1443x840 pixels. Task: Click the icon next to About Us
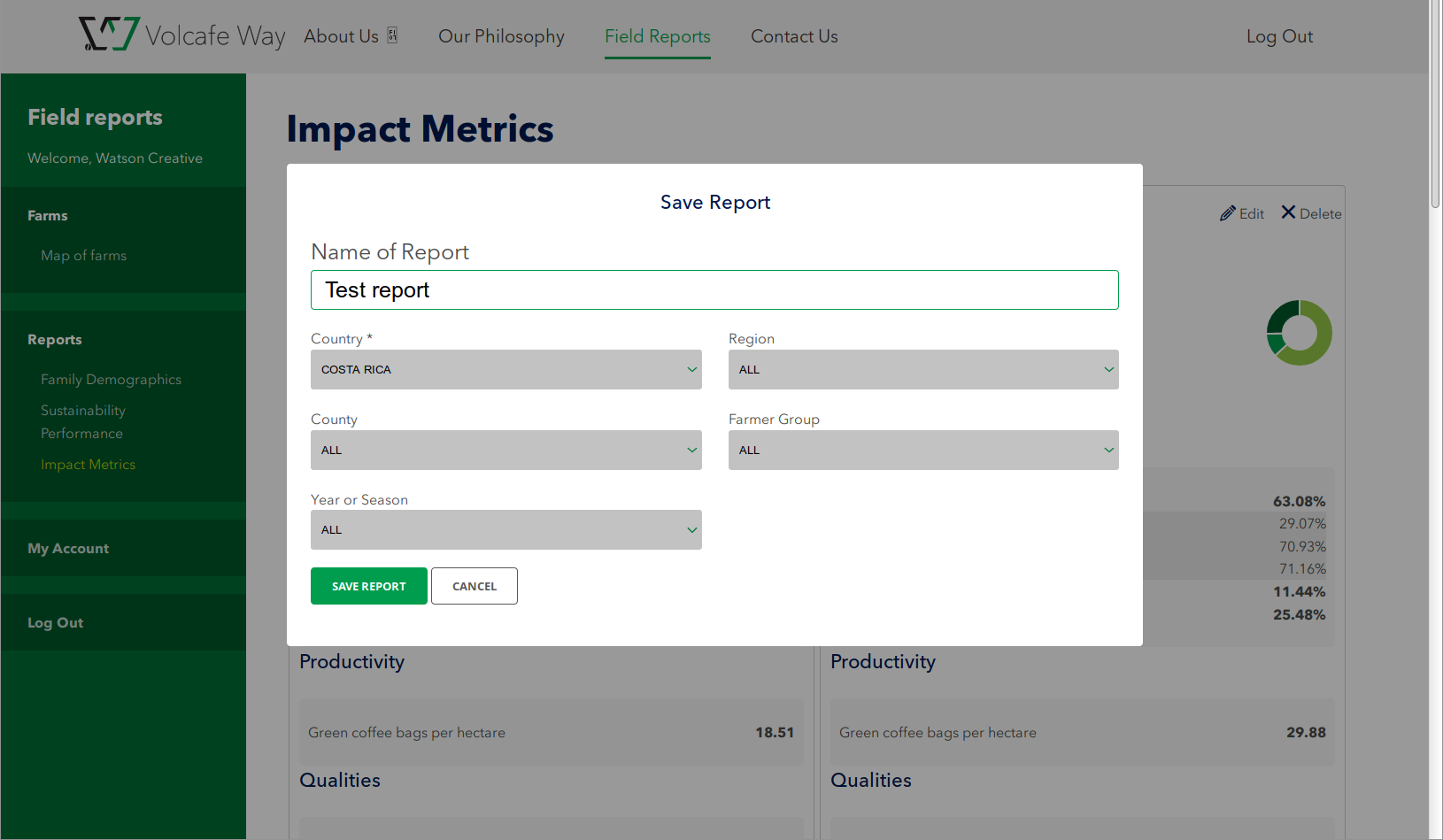392,35
